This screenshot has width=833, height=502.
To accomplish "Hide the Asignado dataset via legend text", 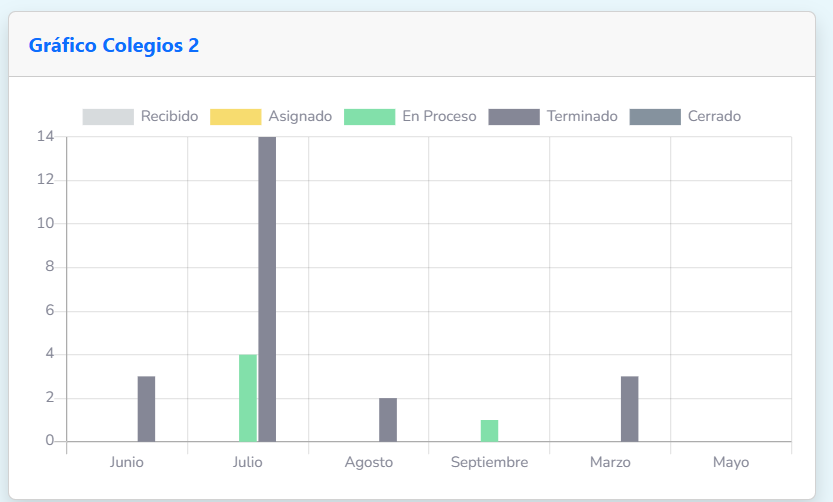I will pyautogui.click(x=300, y=116).
